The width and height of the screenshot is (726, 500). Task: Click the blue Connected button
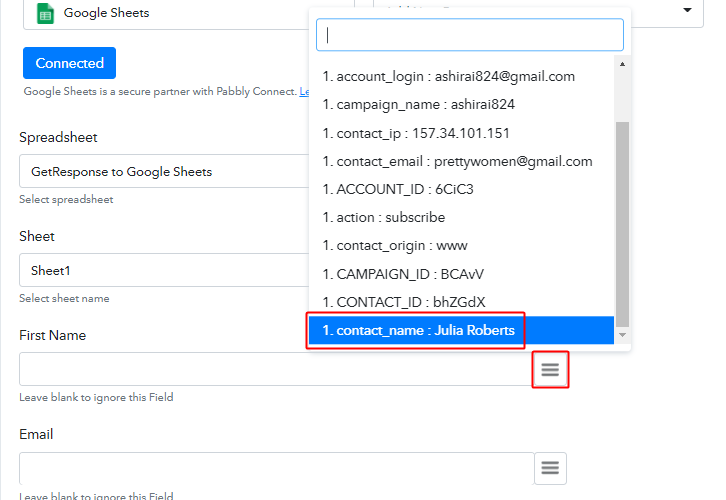69,63
